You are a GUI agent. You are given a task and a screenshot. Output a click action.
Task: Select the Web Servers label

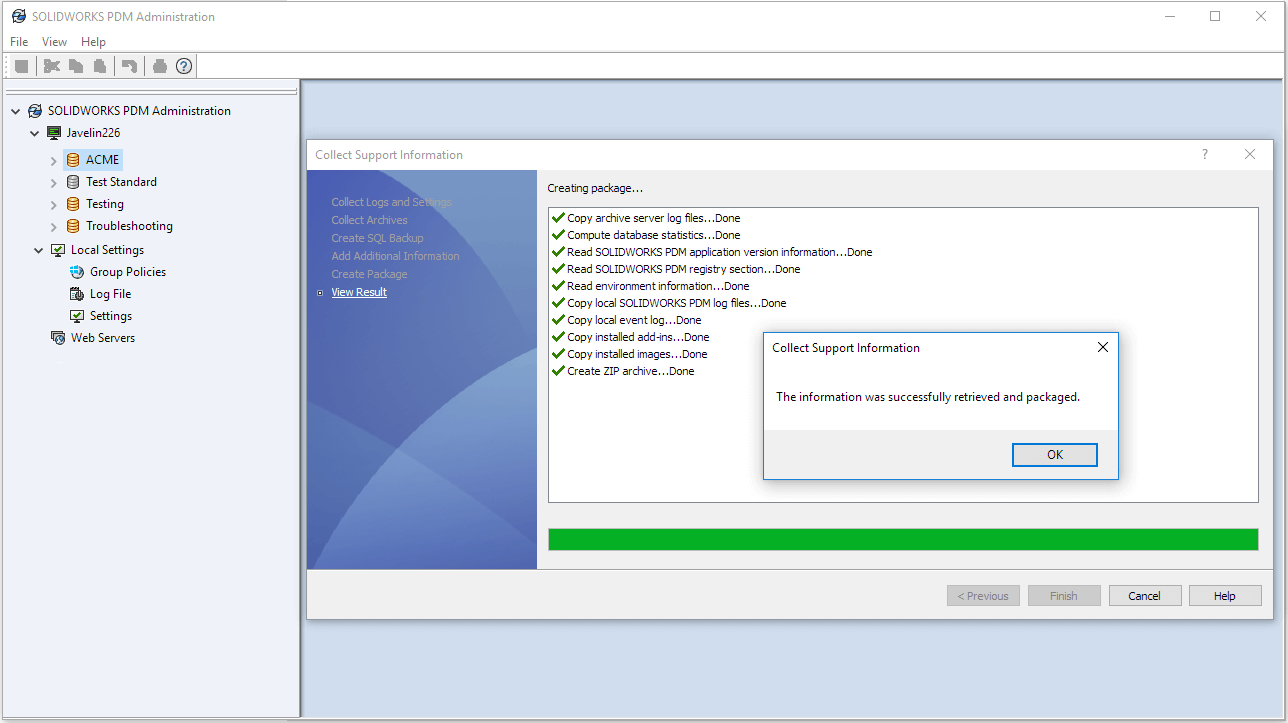tap(103, 338)
